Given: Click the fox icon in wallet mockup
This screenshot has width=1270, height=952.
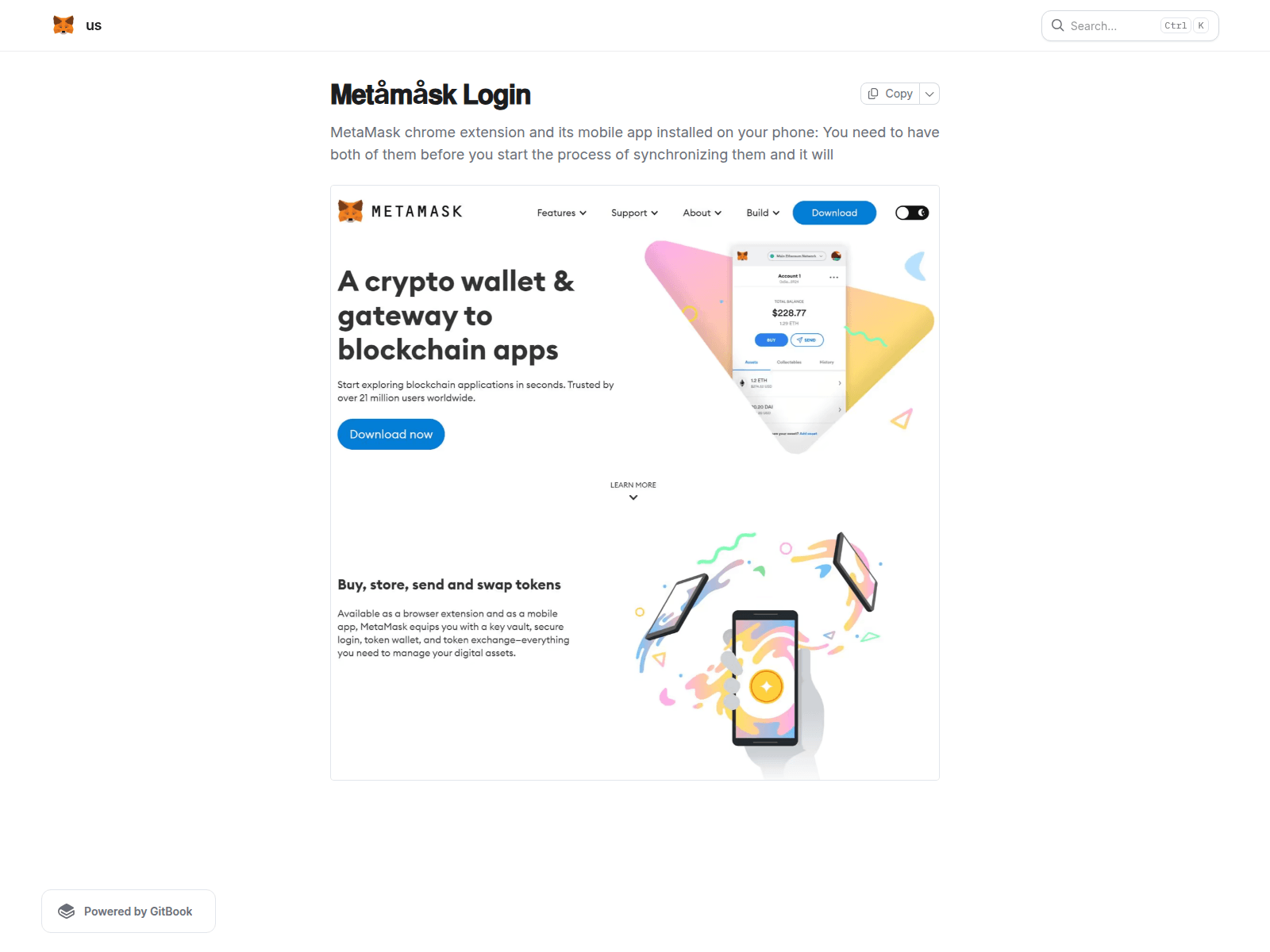Looking at the screenshot, I should pos(742,255).
